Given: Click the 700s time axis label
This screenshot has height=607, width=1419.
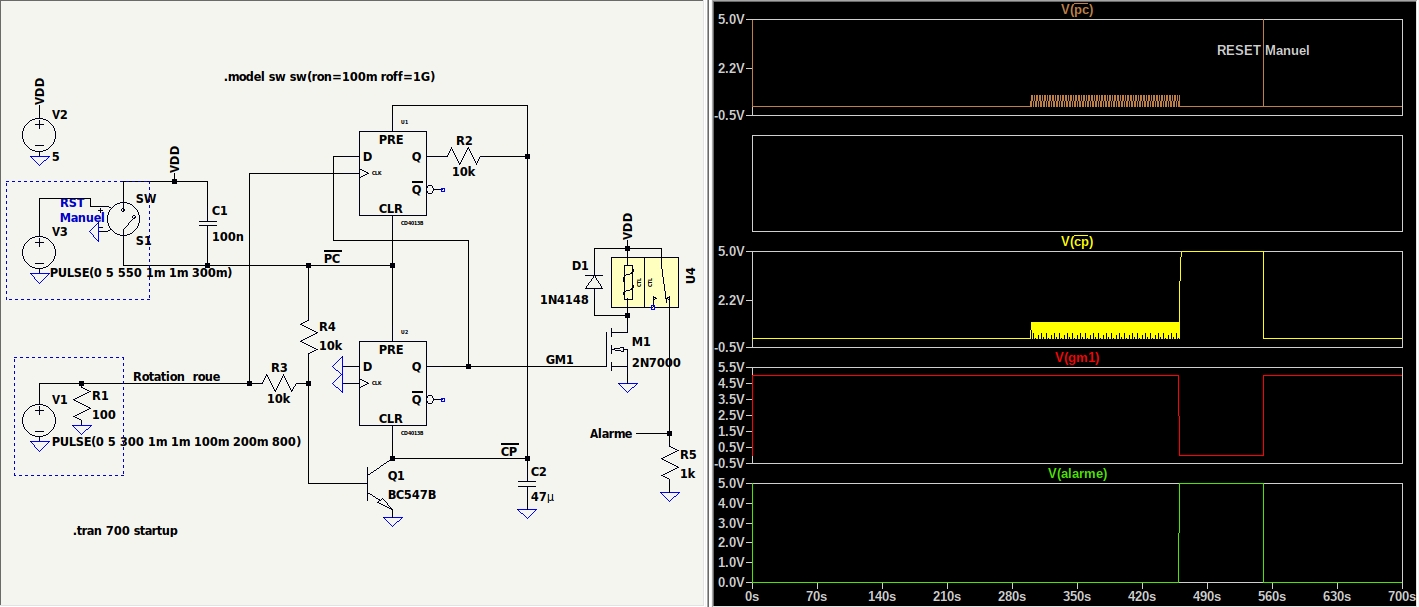Looking at the screenshot, I should click(x=1400, y=596).
